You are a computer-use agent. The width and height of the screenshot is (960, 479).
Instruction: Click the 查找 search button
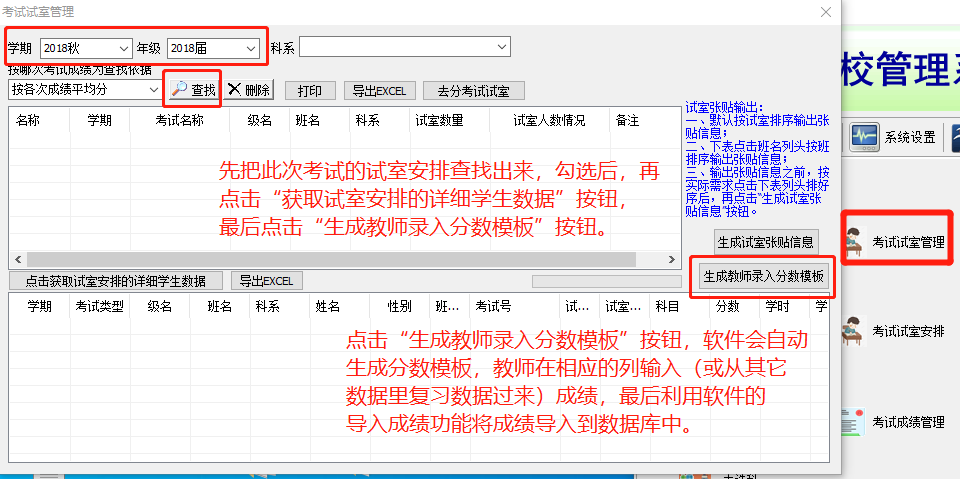[193, 90]
